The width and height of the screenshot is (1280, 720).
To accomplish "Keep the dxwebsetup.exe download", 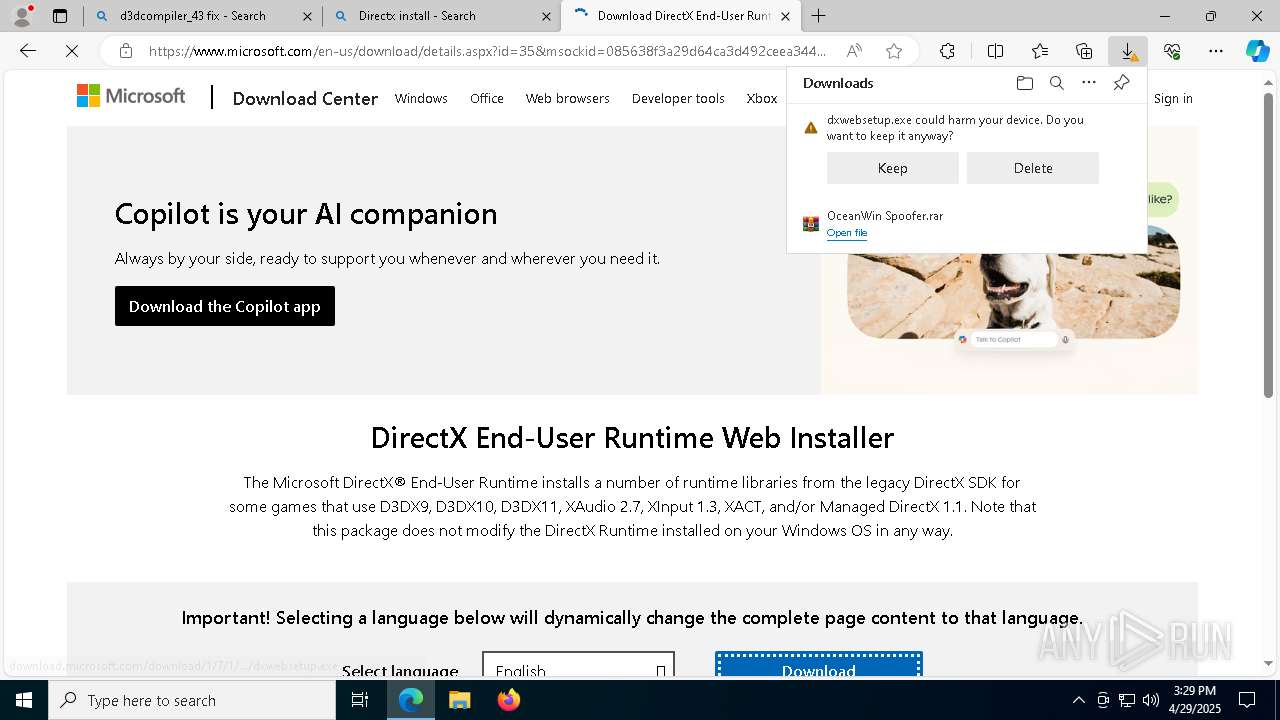I will [x=893, y=168].
